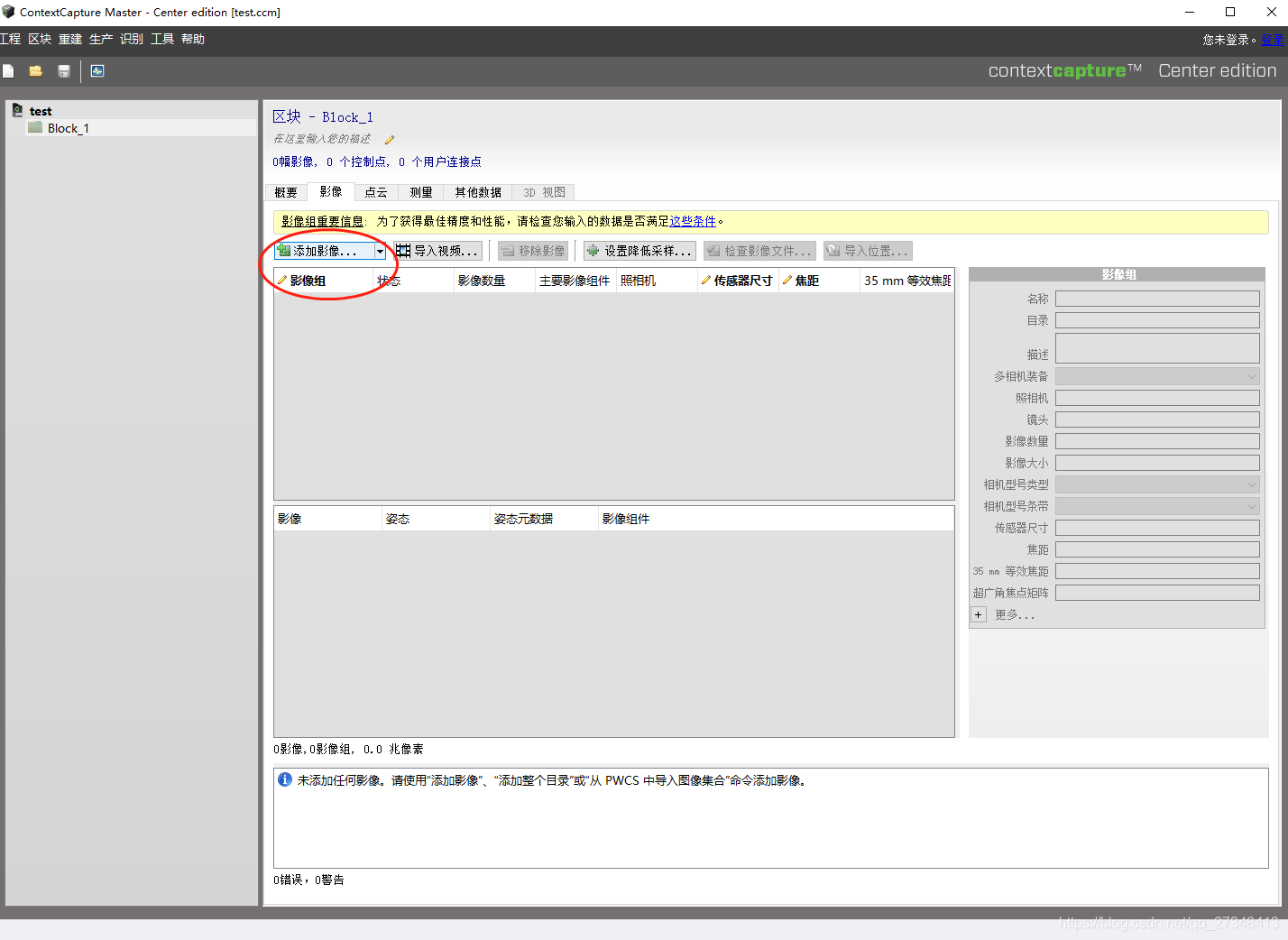Open the 工程 menu
This screenshot has width=1288, height=940.
[x=11, y=39]
